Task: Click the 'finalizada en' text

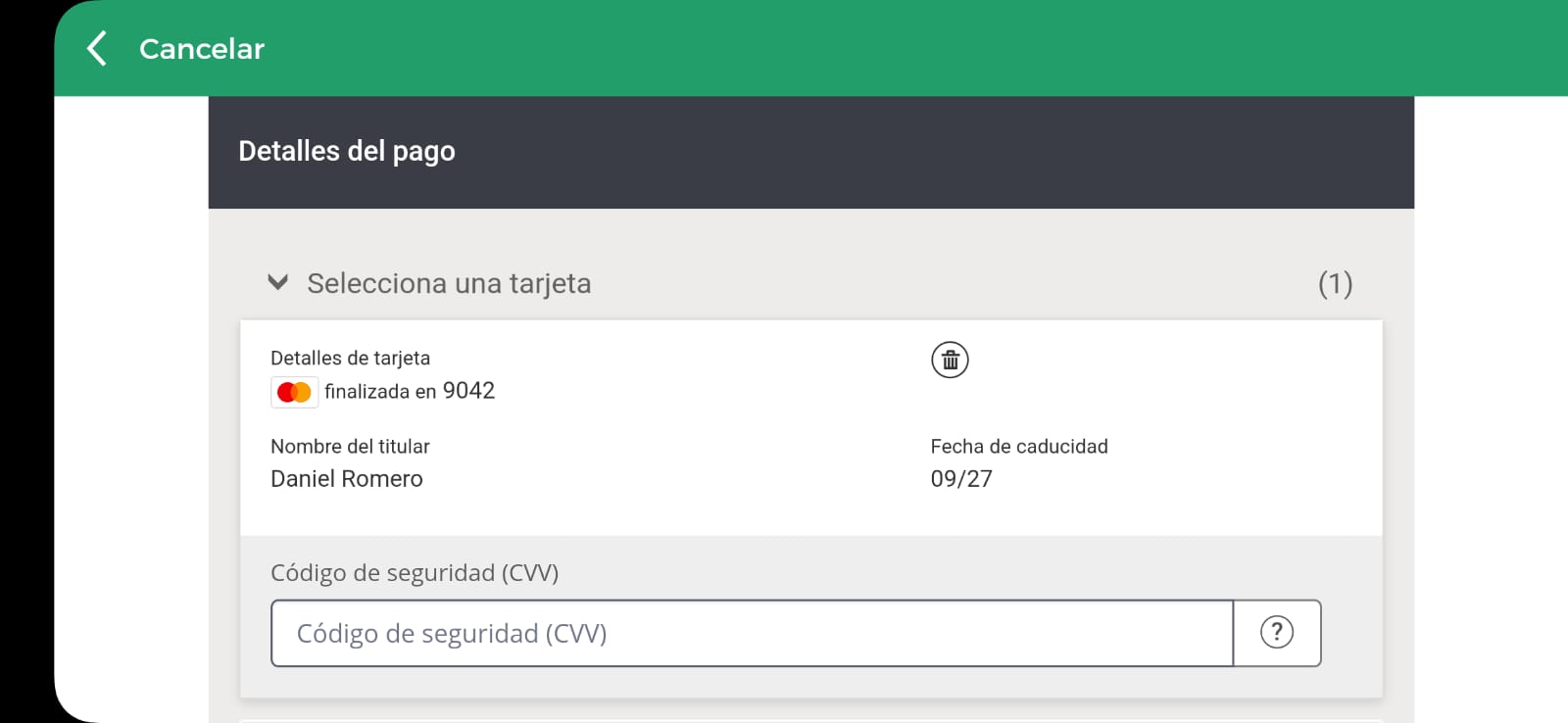Action: click(380, 392)
